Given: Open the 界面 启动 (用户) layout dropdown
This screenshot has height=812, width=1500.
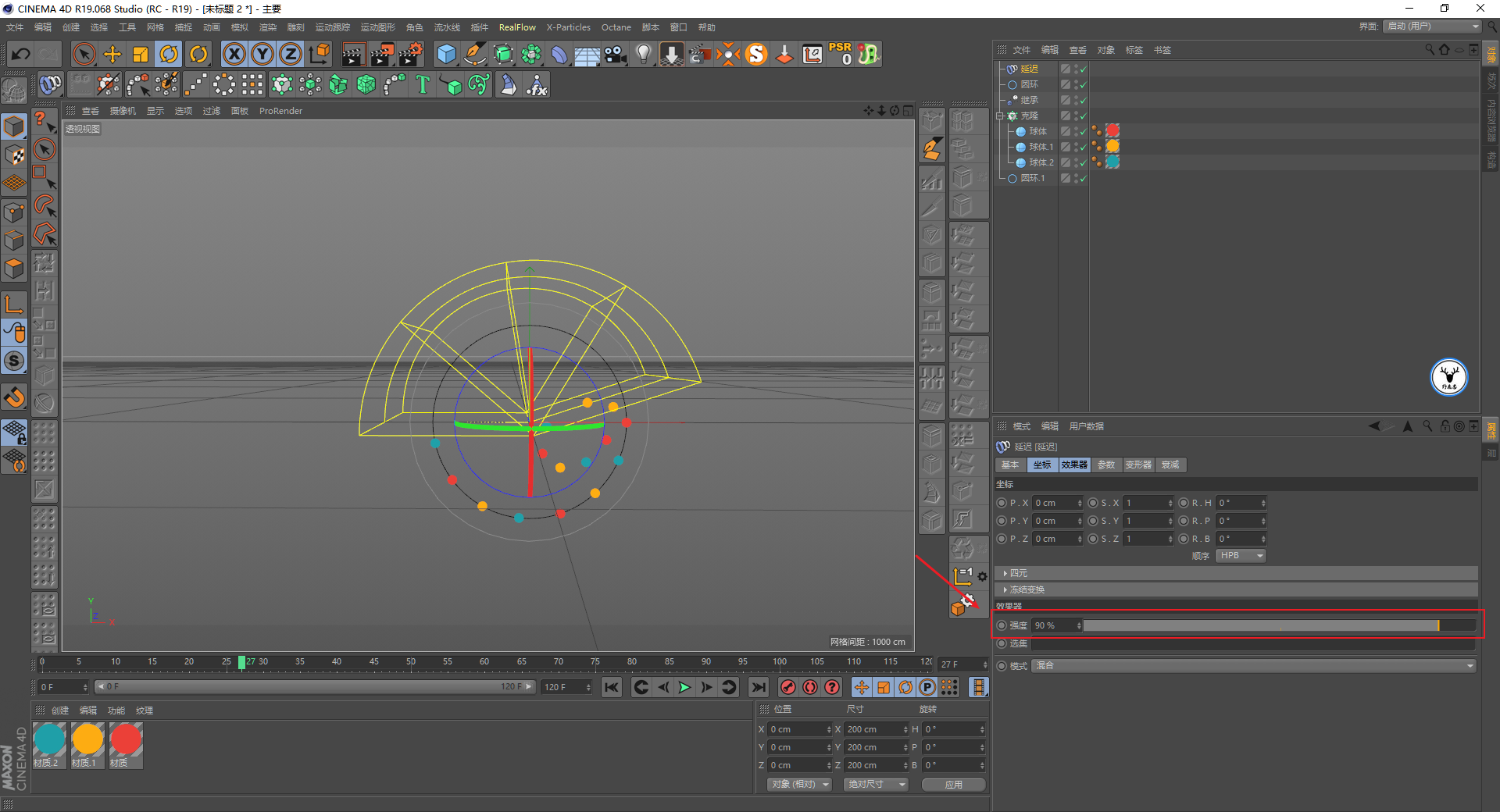Looking at the screenshot, I should (1433, 27).
